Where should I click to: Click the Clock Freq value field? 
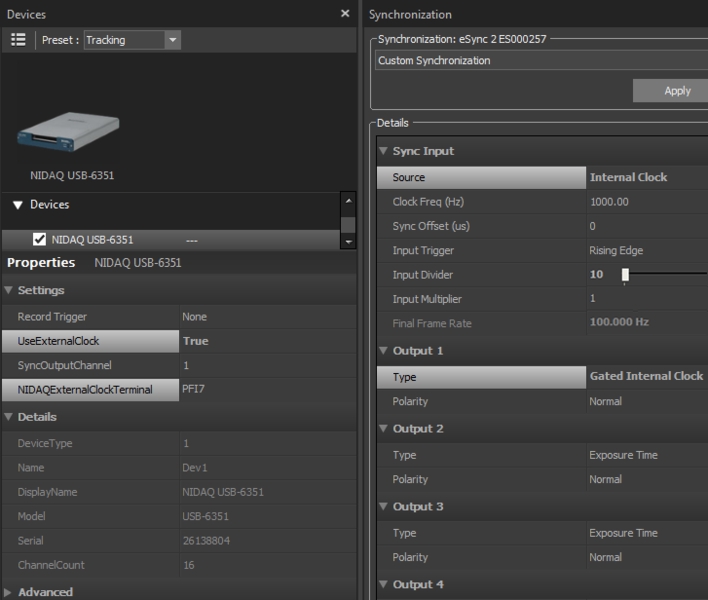646,202
